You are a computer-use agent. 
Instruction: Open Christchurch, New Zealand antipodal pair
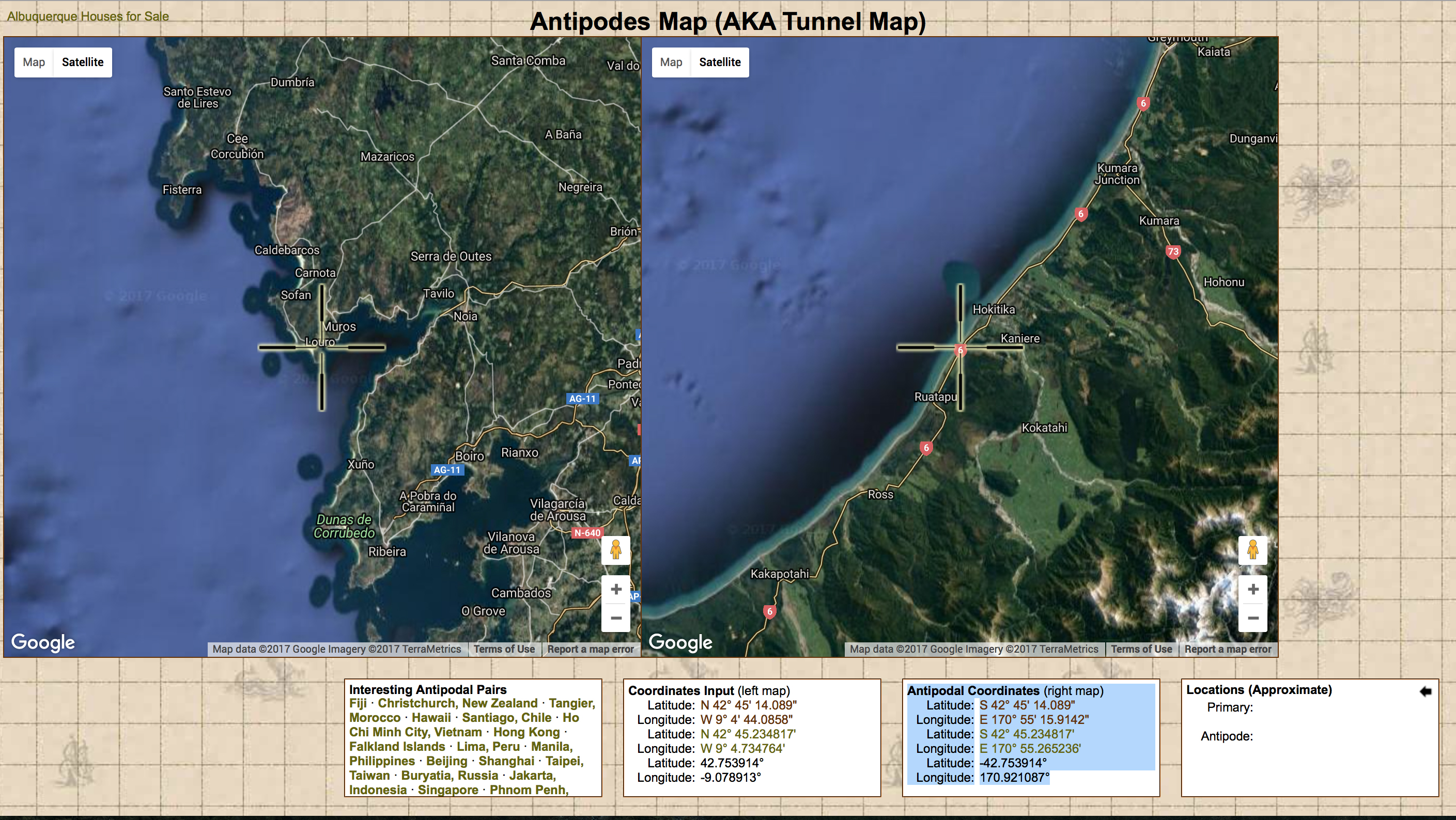[x=457, y=703]
